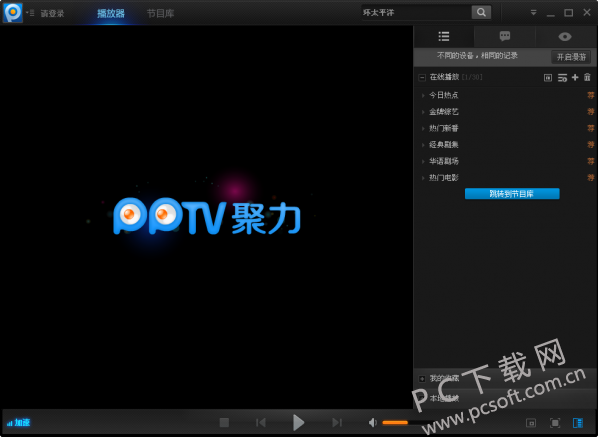Expand the 金牌综艺 arrow
Image resolution: width=598 pixels, height=437 pixels.
click(x=423, y=112)
